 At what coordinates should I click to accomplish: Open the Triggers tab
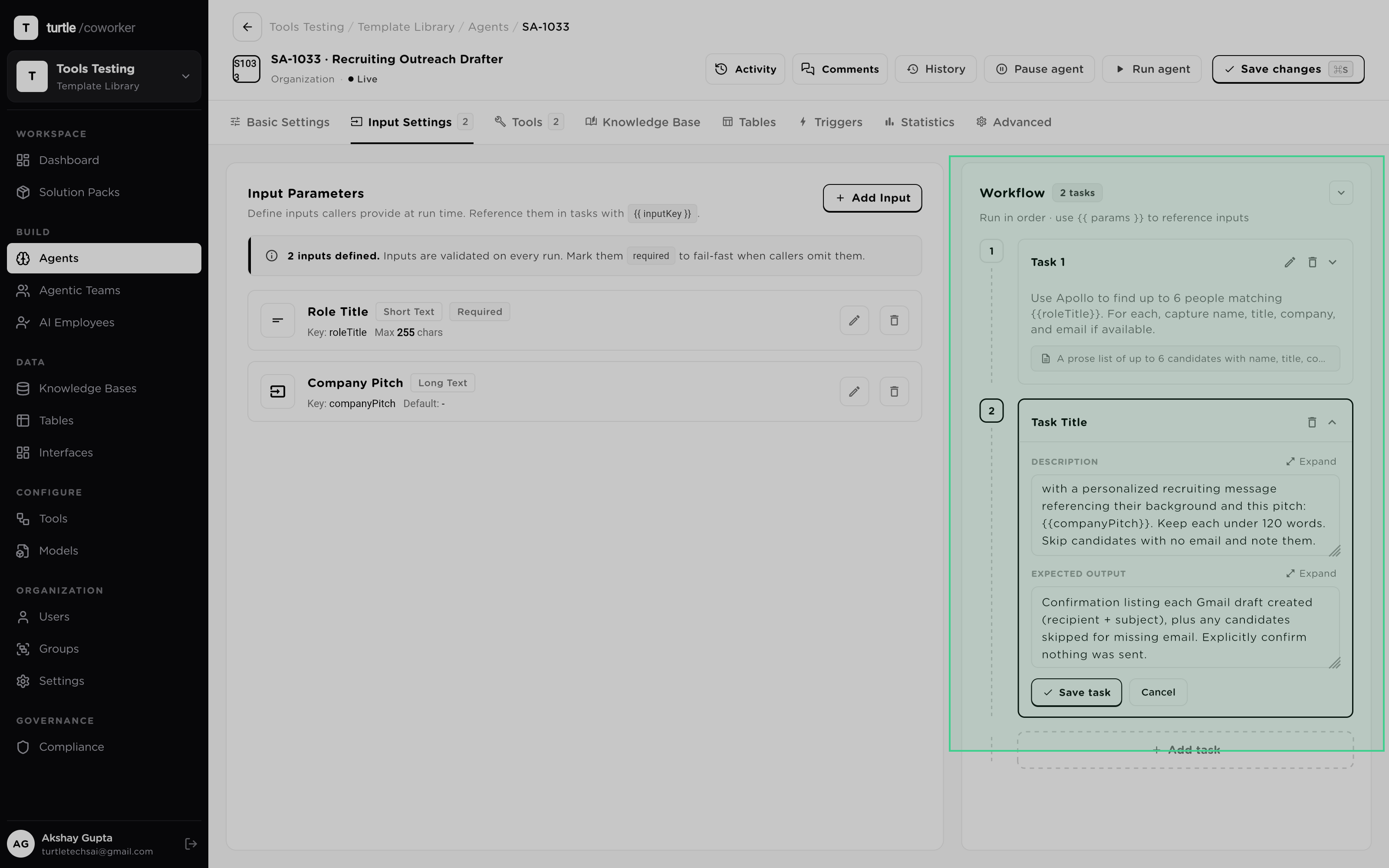click(830, 122)
